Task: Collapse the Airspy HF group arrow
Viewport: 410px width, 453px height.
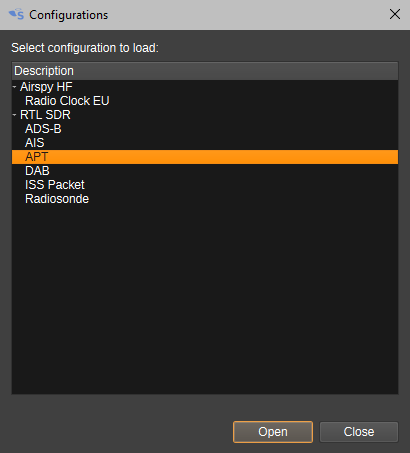Action: (15, 87)
